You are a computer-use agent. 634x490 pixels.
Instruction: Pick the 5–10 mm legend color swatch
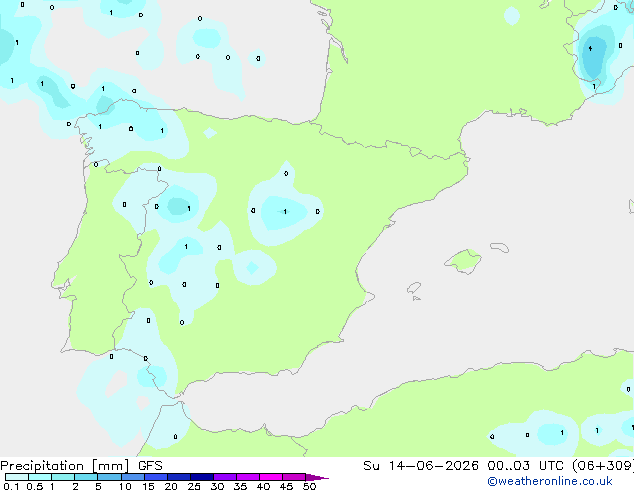[109, 477]
